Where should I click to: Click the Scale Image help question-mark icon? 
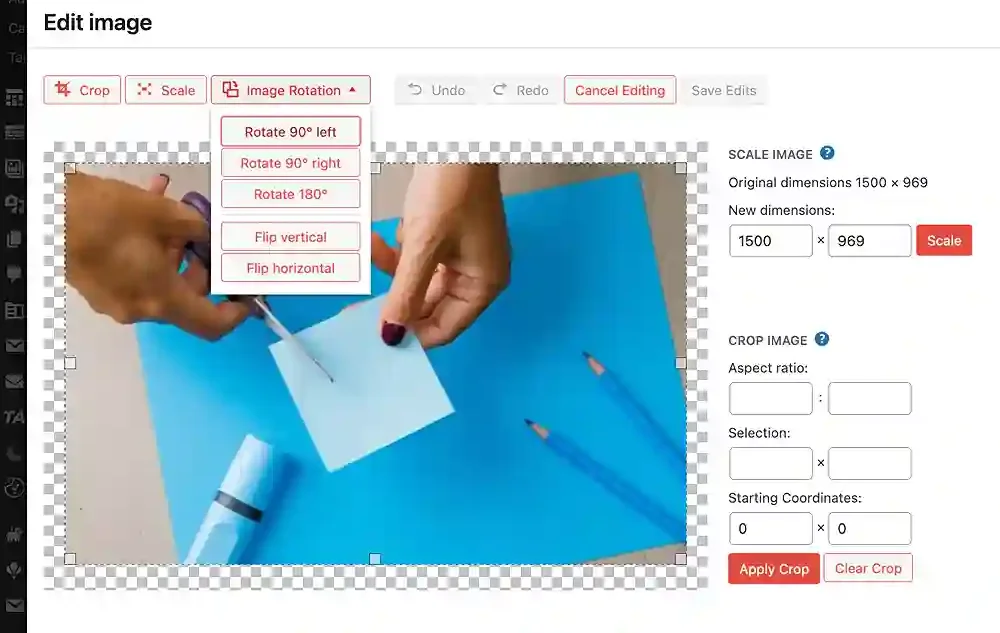827,153
